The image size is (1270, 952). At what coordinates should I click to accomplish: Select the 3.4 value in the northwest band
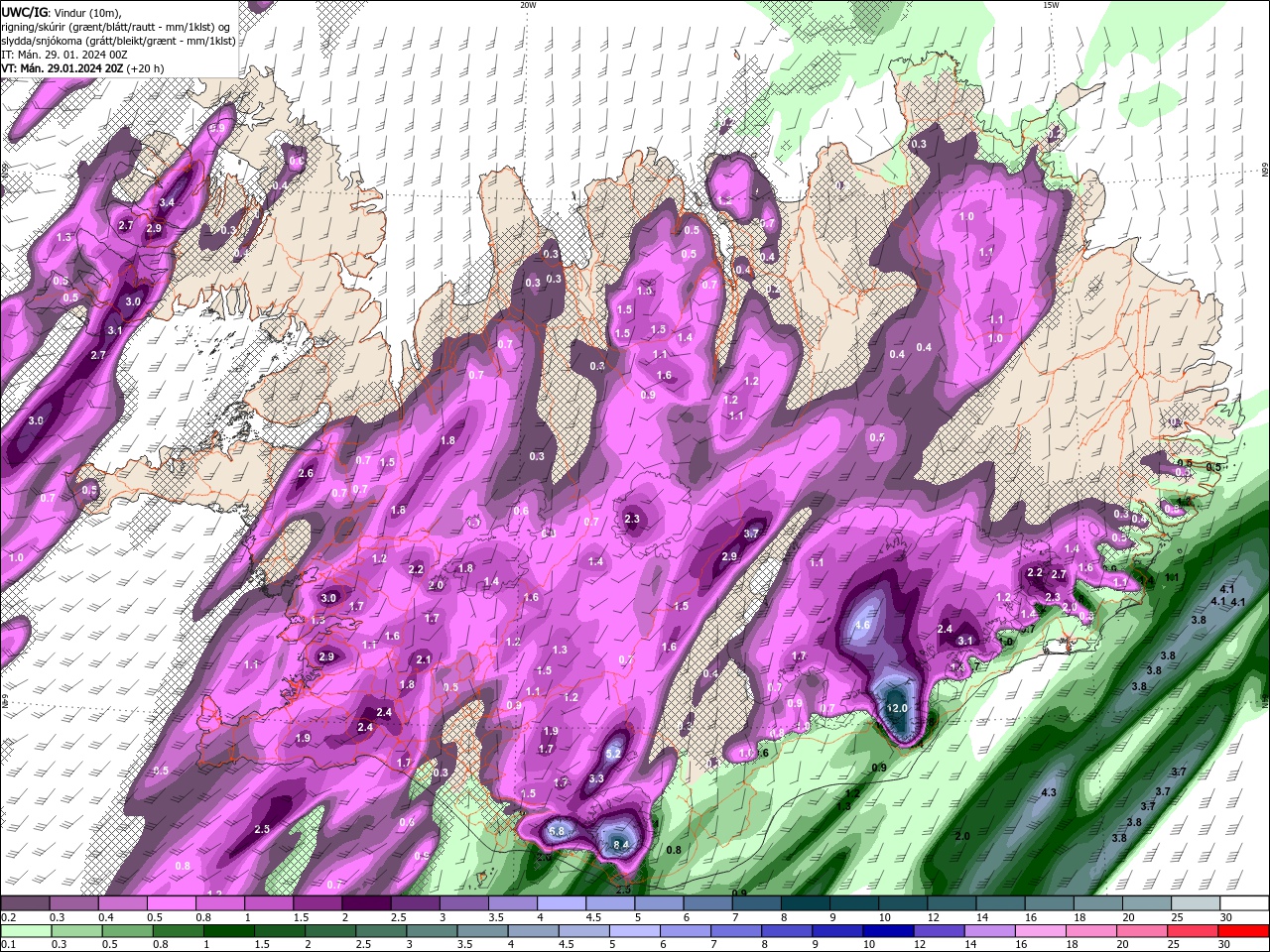[167, 203]
